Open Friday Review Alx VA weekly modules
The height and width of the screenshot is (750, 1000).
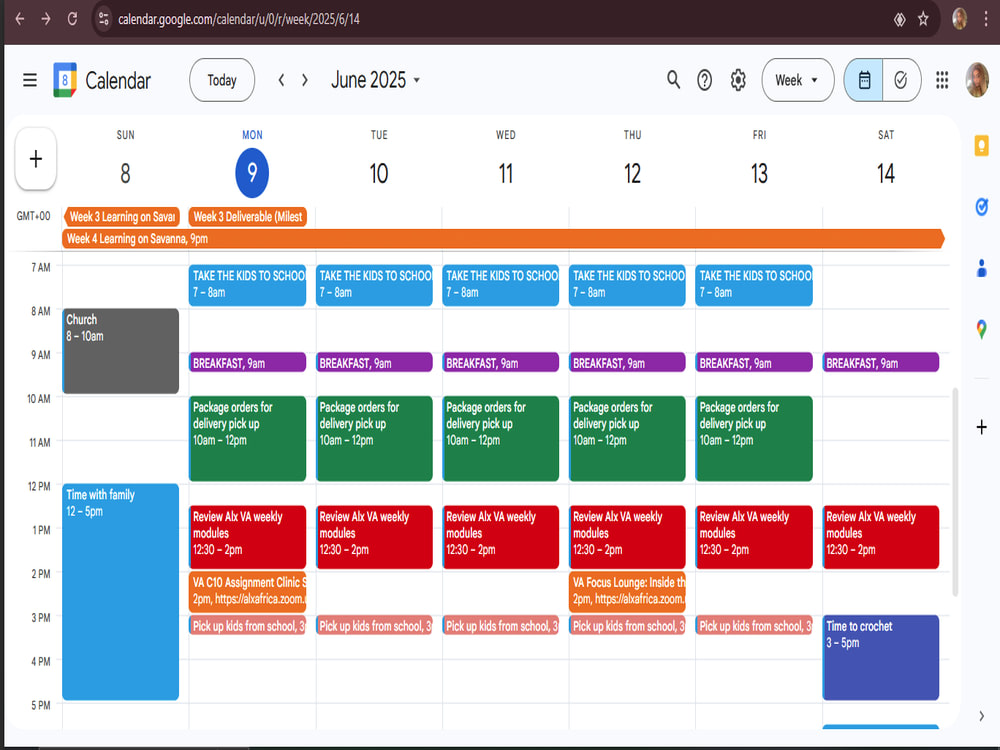coord(754,537)
